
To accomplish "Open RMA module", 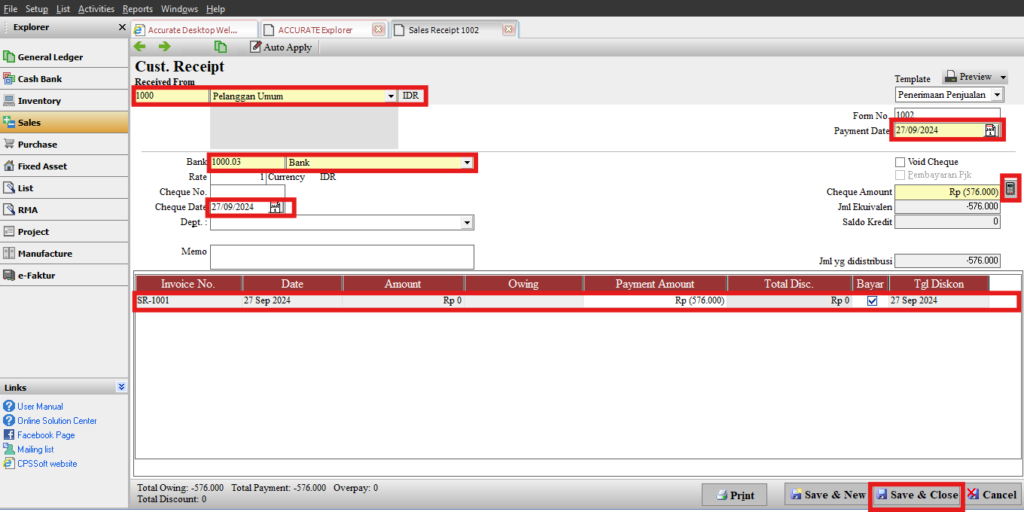I will coord(64,210).
